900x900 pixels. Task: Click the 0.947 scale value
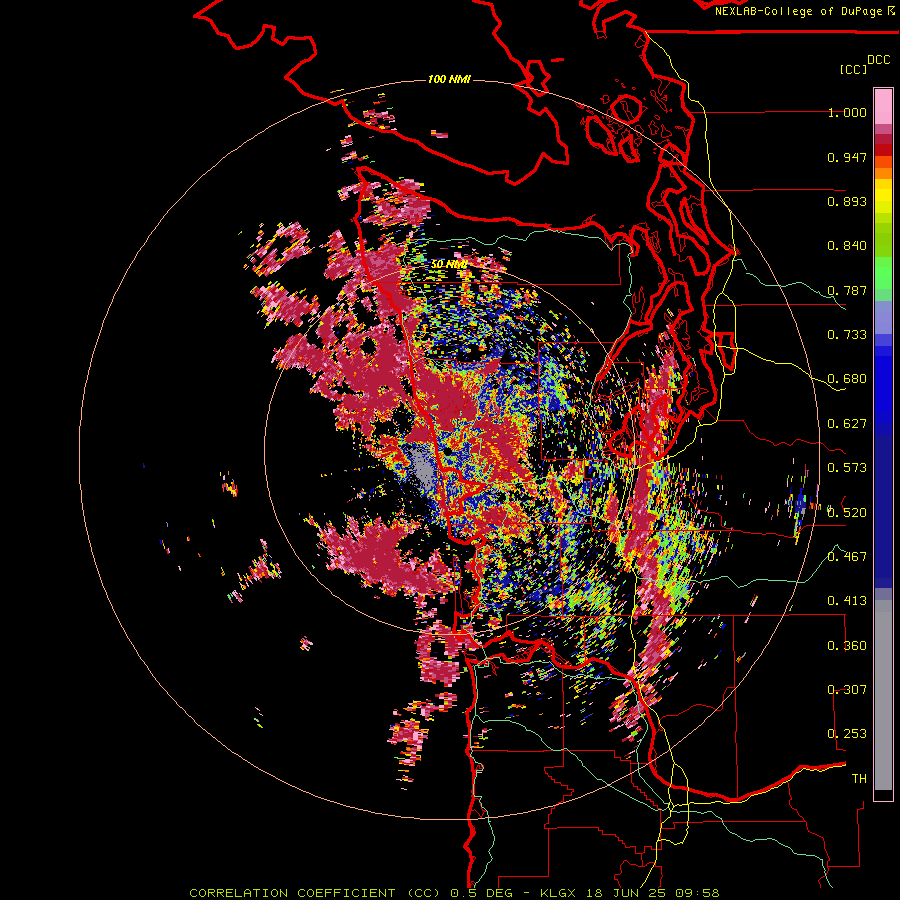[847, 157]
